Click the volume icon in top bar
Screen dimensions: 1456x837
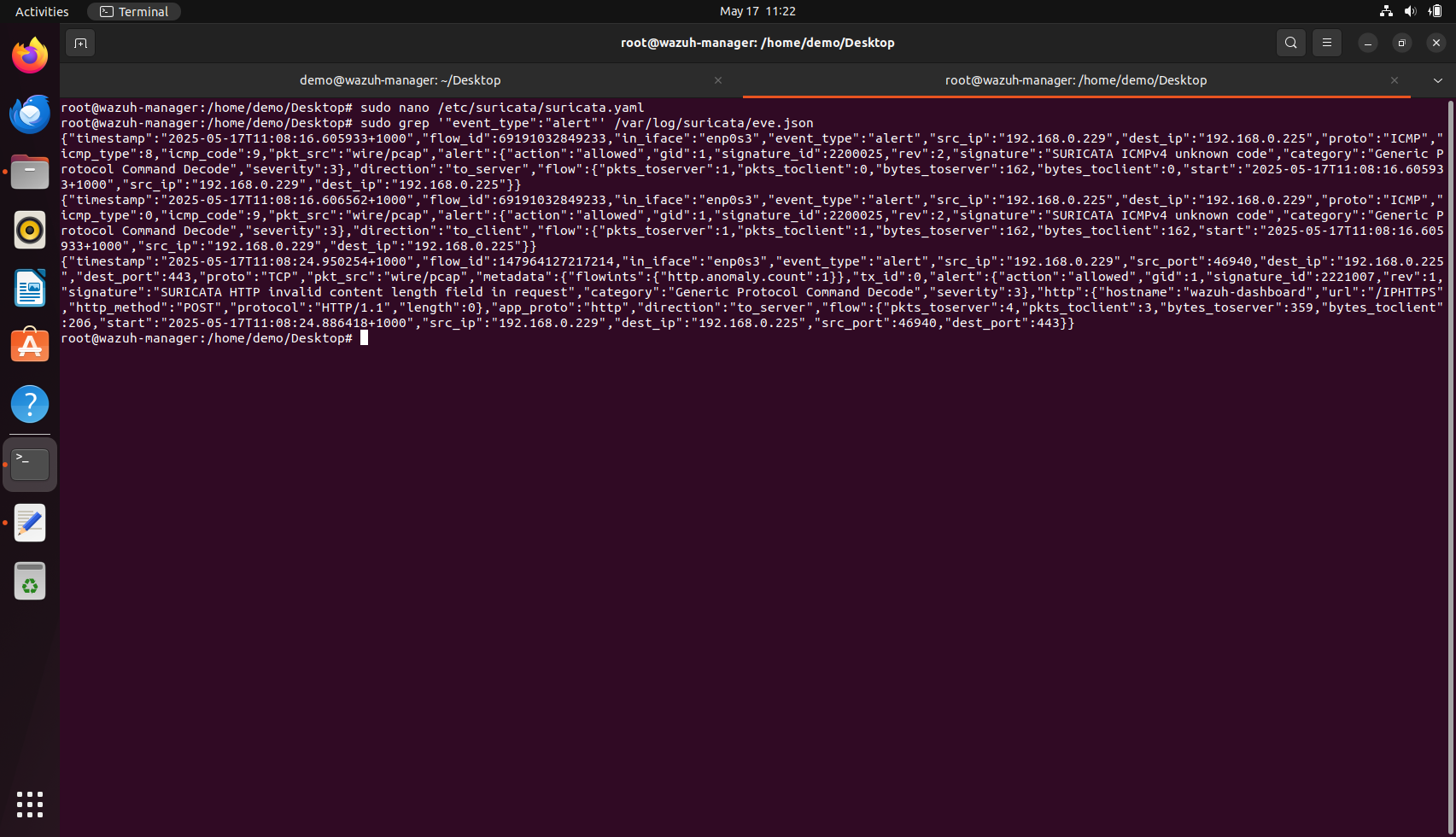1410,11
